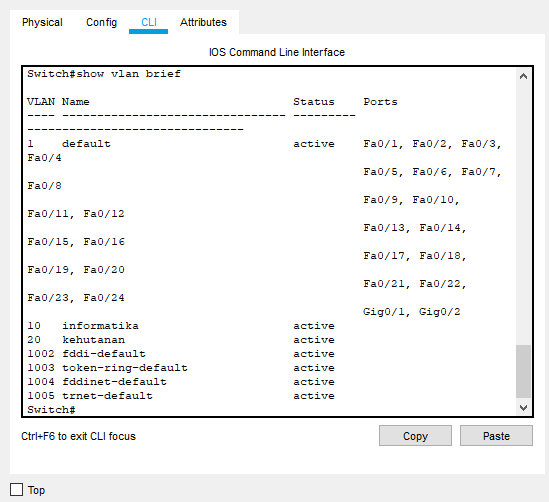Screen dimensions: 549x502
Task: Enable the Top checkbox
Action: pyautogui.click(x=16, y=490)
